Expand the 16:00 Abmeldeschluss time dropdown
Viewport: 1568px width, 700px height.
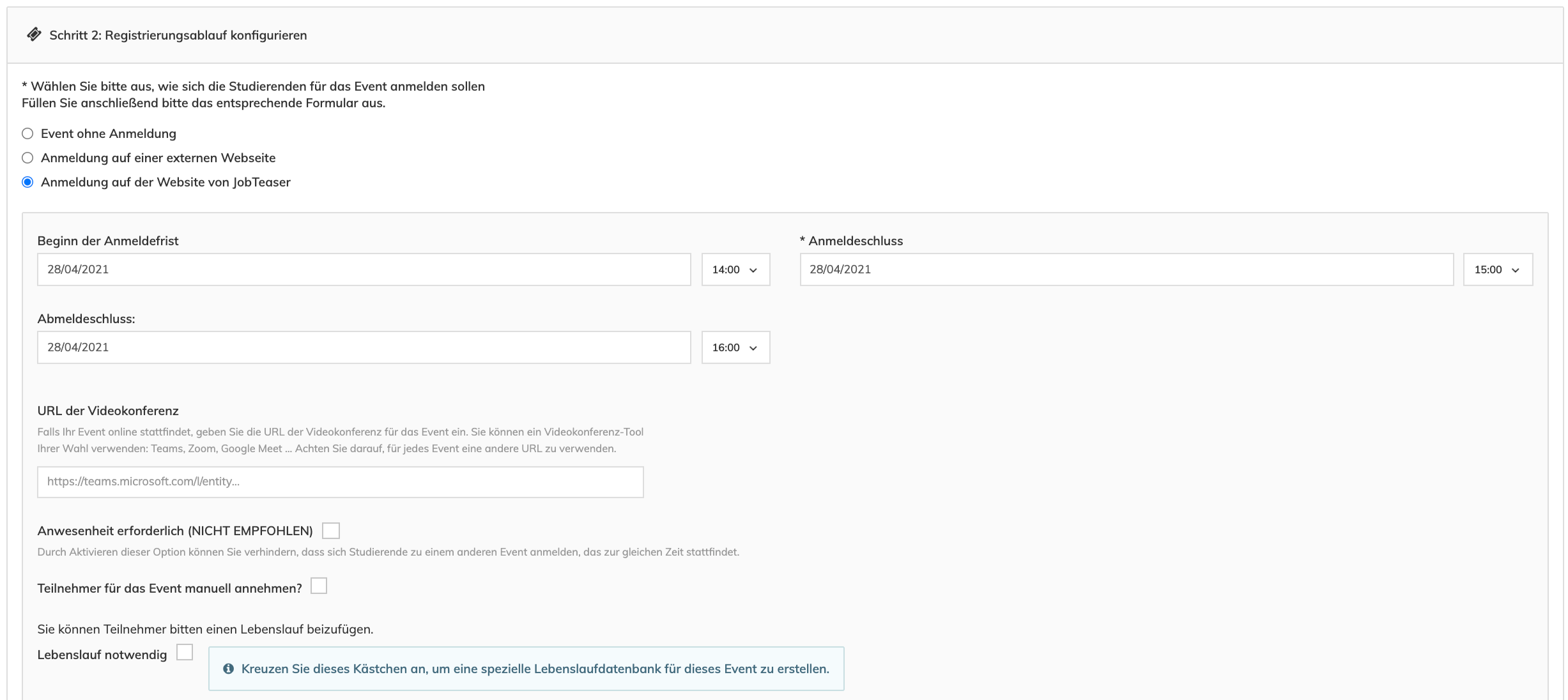pyautogui.click(x=735, y=347)
